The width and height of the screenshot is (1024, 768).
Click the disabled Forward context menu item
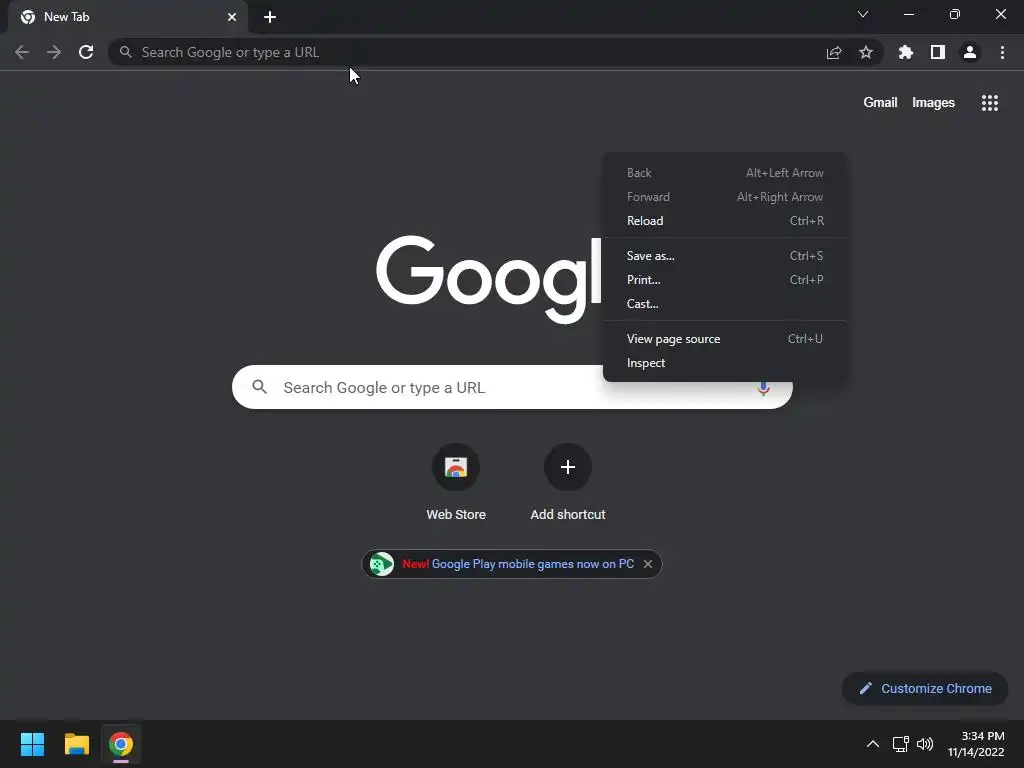(x=725, y=197)
